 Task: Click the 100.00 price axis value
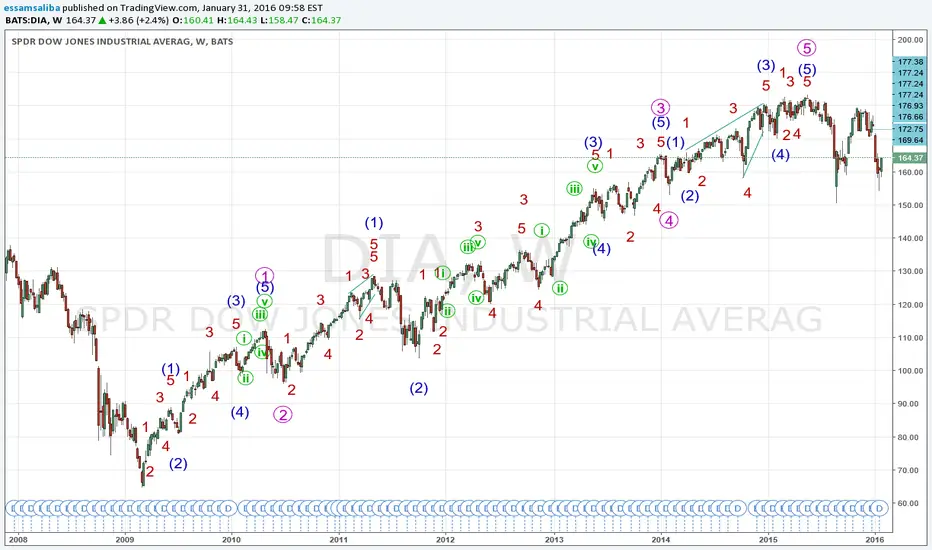(910, 370)
